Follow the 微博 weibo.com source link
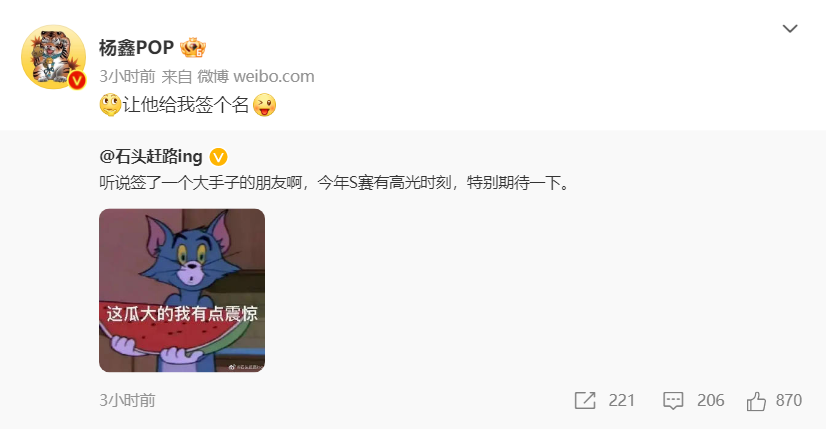This screenshot has height=429, width=826. click(x=255, y=76)
